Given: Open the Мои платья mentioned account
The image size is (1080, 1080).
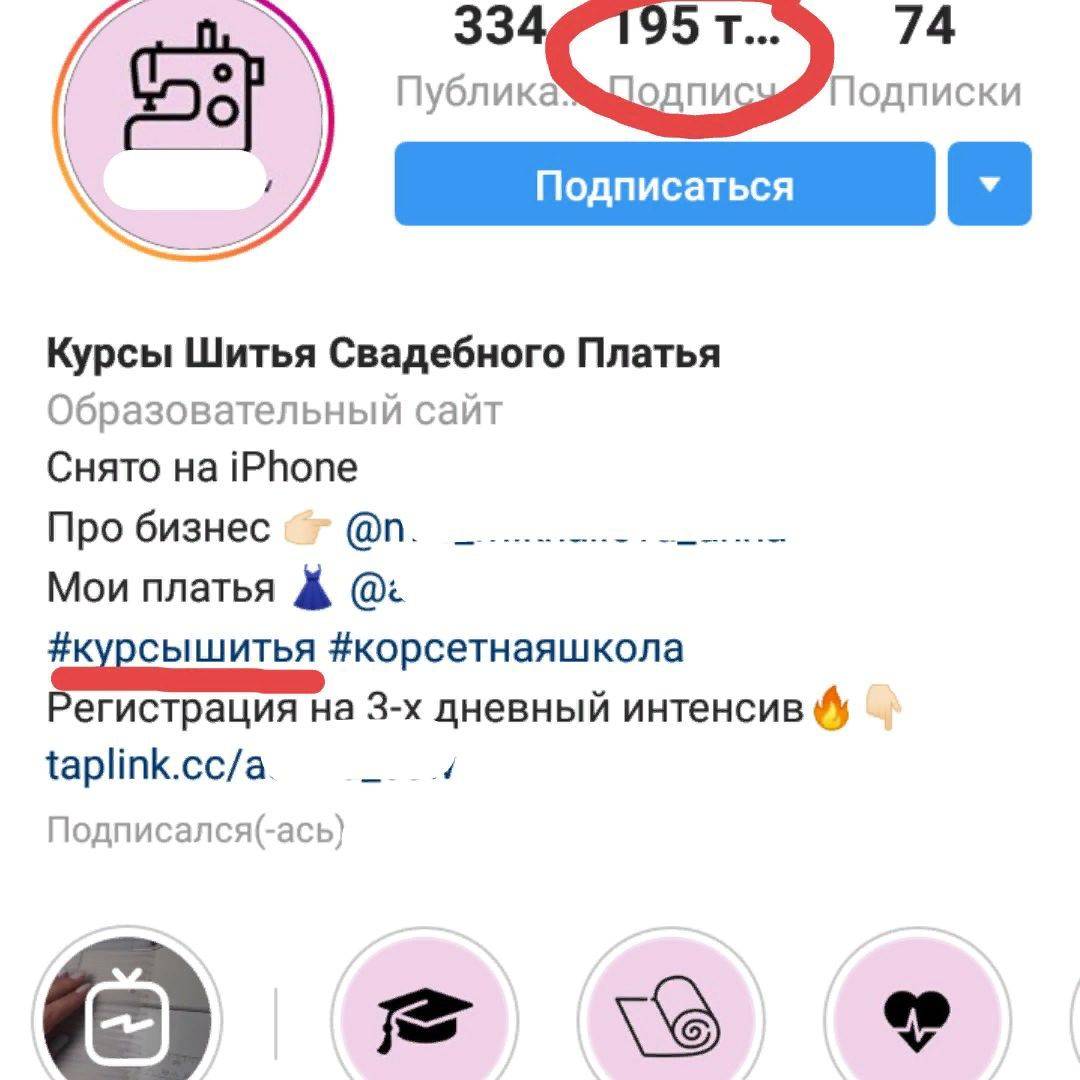Looking at the screenshot, I should coord(377,589).
